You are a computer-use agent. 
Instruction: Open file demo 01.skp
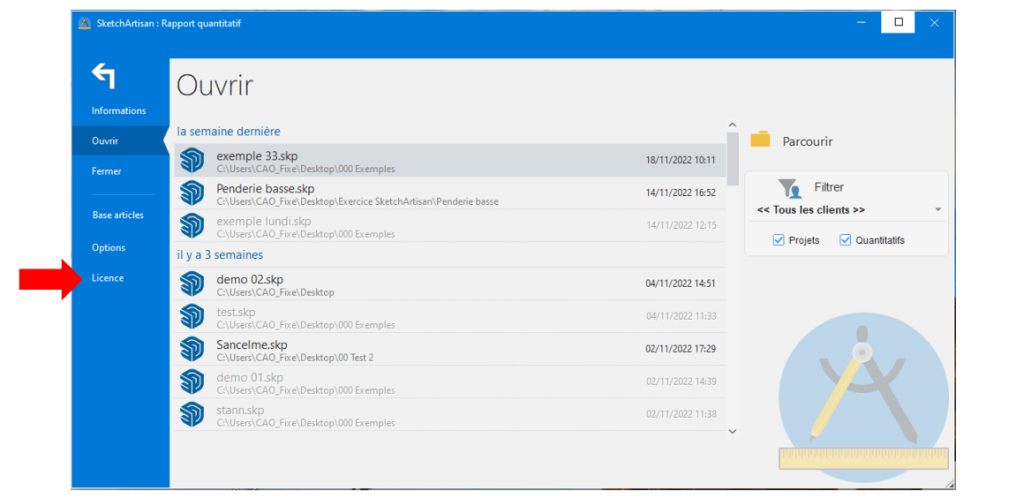pos(450,381)
